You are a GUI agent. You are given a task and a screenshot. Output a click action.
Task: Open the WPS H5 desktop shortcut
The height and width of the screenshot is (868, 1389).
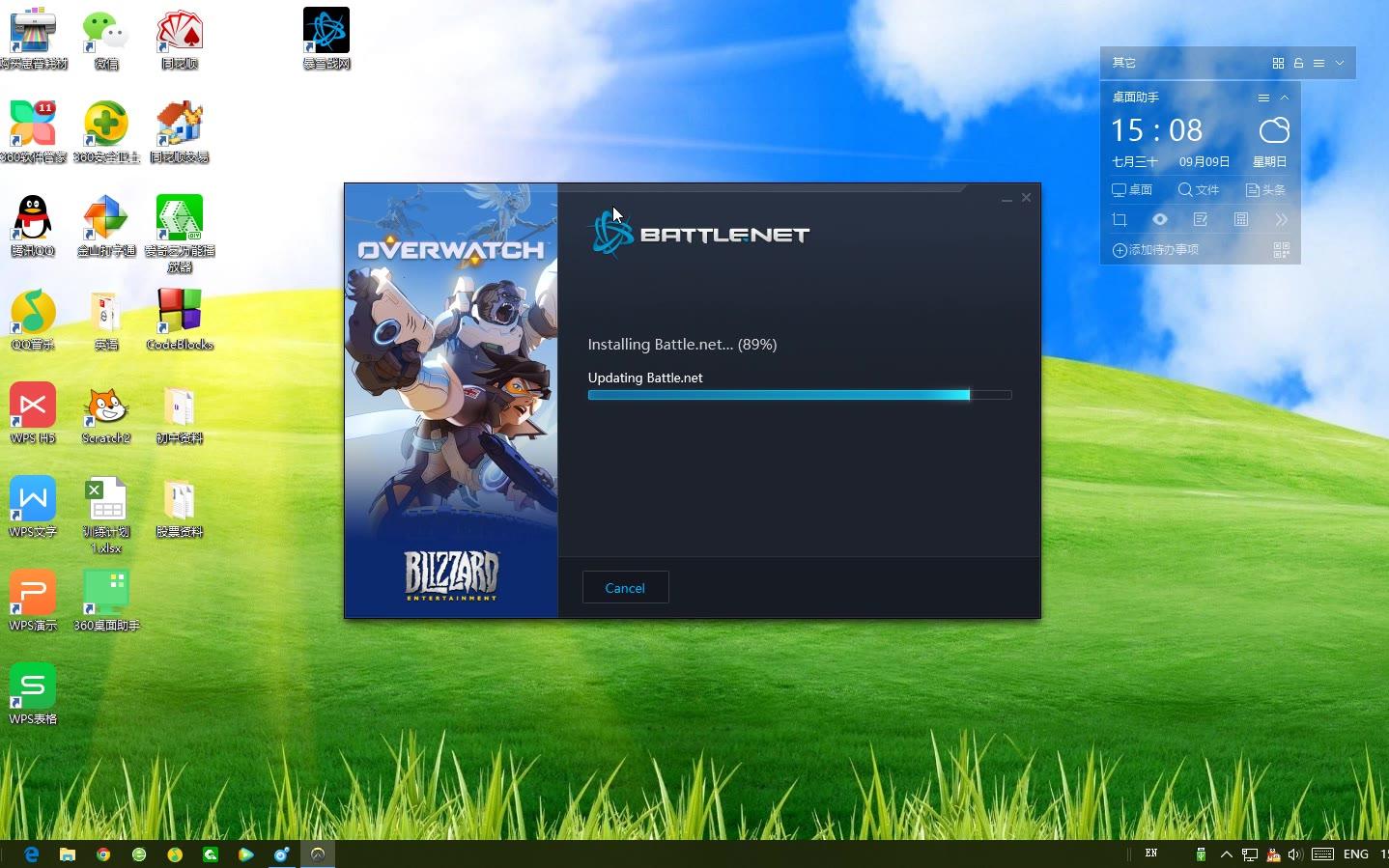click(x=33, y=413)
